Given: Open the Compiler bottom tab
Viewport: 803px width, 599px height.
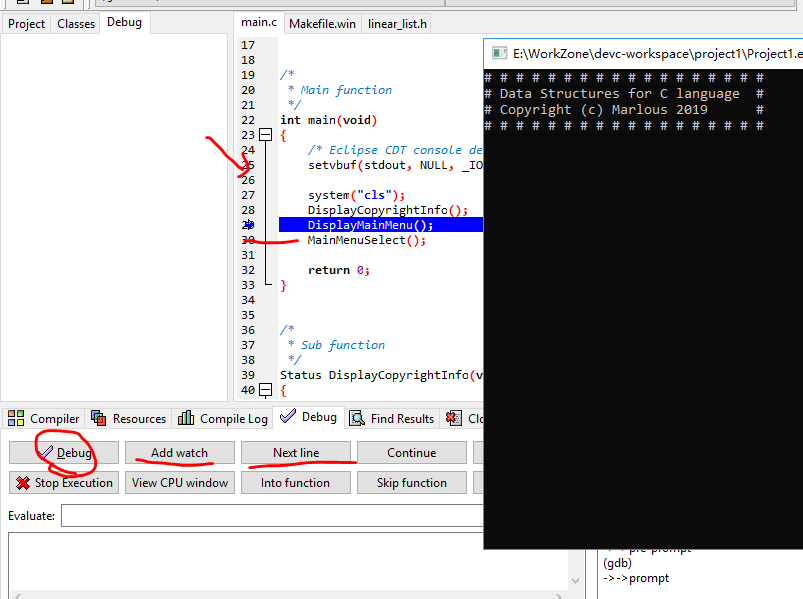Looking at the screenshot, I should tap(44, 419).
